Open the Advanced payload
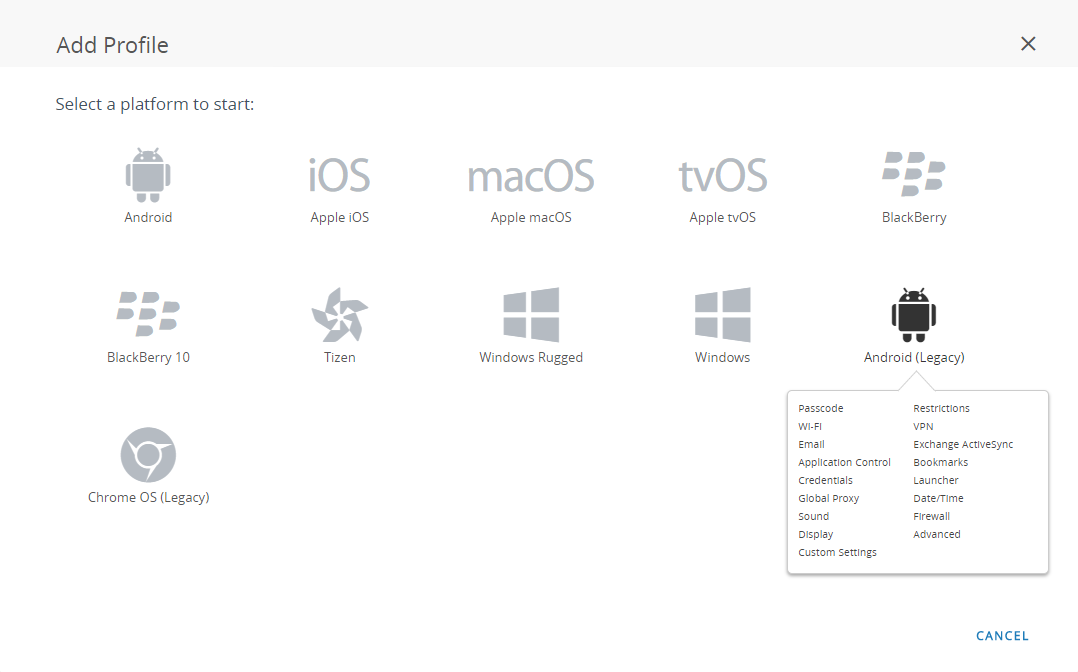 936,534
